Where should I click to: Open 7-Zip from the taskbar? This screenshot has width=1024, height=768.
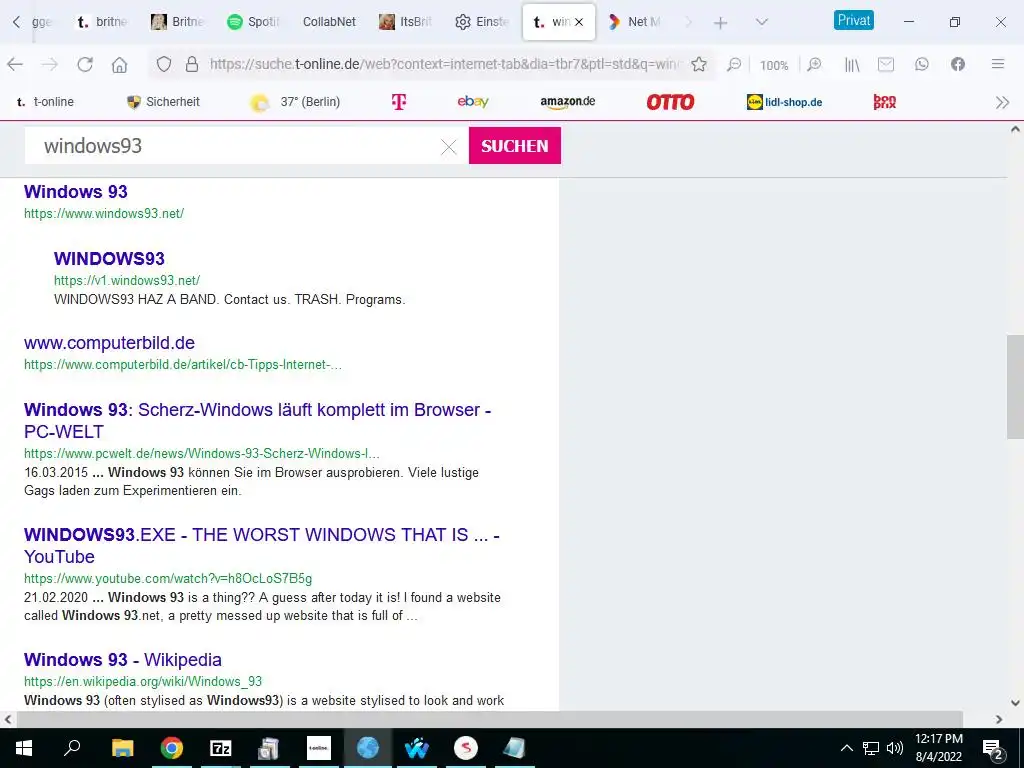(220, 748)
